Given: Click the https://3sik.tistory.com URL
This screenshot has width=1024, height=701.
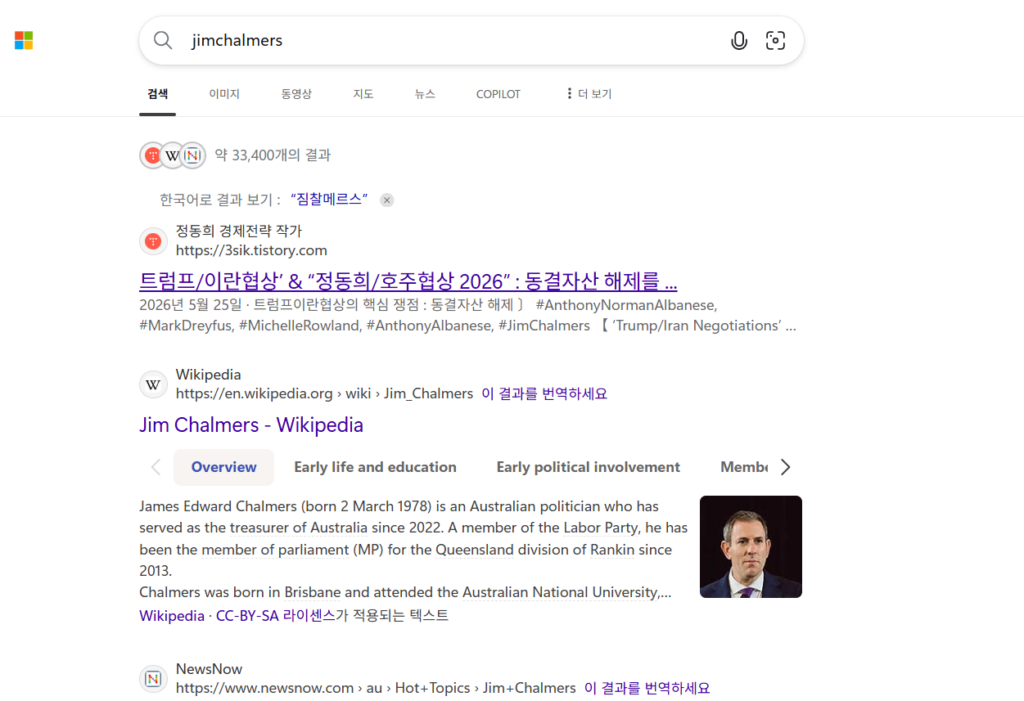Looking at the screenshot, I should pyautogui.click(x=251, y=250).
